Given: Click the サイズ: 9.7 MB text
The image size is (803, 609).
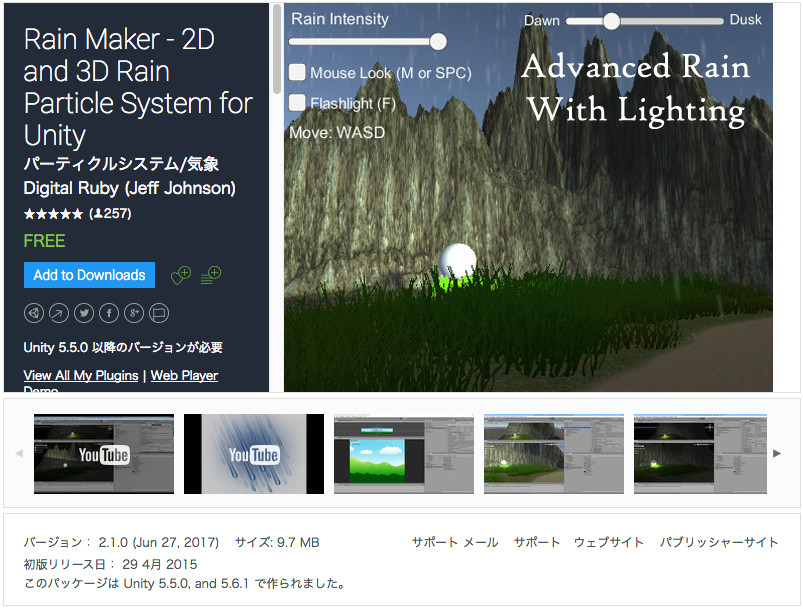Looking at the screenshot, I should [x=277, y=542].
